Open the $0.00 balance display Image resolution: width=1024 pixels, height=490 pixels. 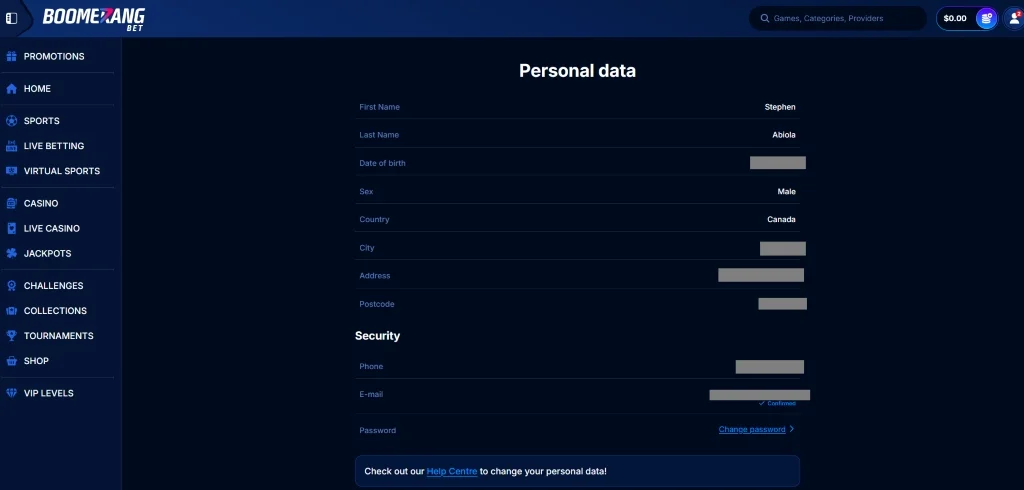[x=955, y=18]
